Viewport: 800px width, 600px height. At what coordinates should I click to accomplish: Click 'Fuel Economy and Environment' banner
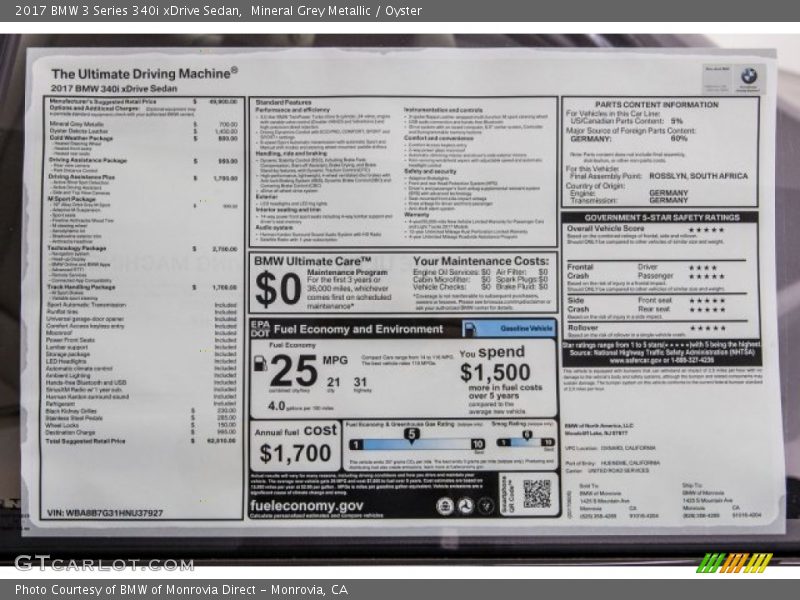[x=358, y=330]
